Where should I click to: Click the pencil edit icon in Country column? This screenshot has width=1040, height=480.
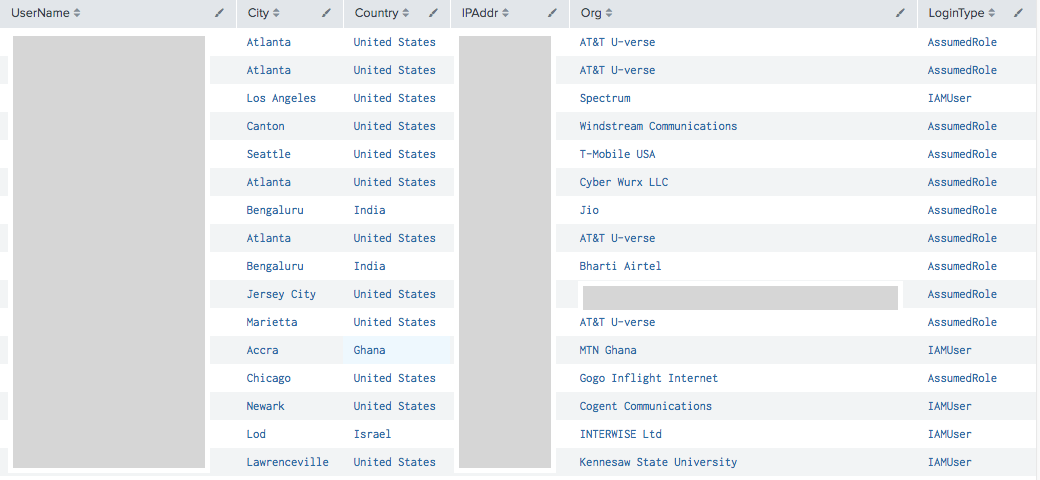[x=433, y=13]
